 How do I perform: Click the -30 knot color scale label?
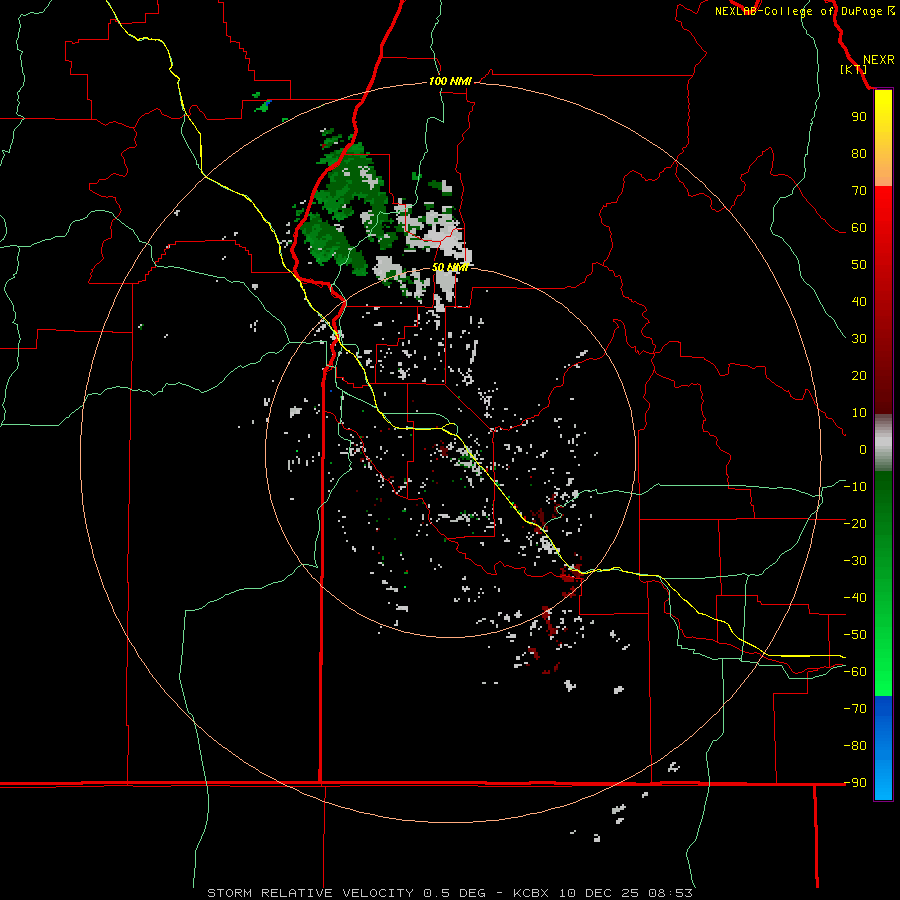855,561
